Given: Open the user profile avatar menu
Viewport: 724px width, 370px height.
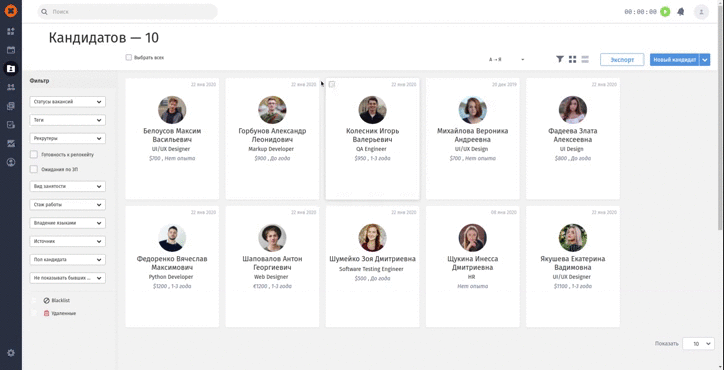Looking at the screenshot, I should (701, 12).
